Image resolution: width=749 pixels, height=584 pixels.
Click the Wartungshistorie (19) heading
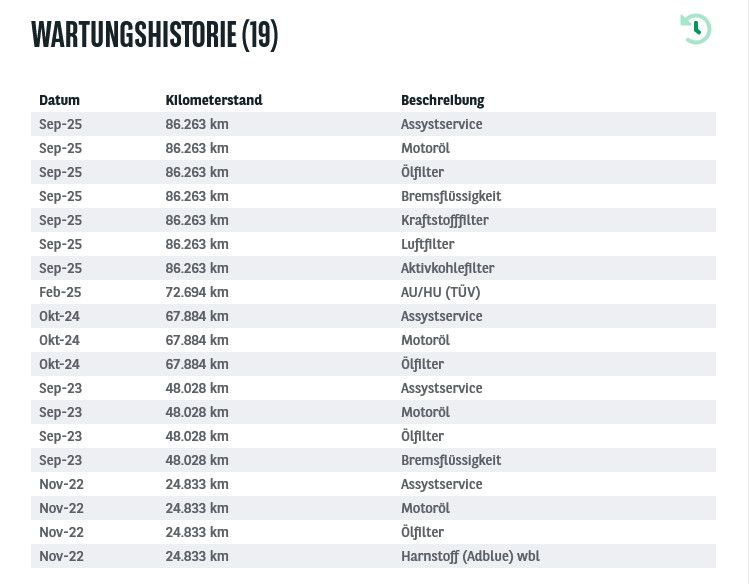[154, 34]
